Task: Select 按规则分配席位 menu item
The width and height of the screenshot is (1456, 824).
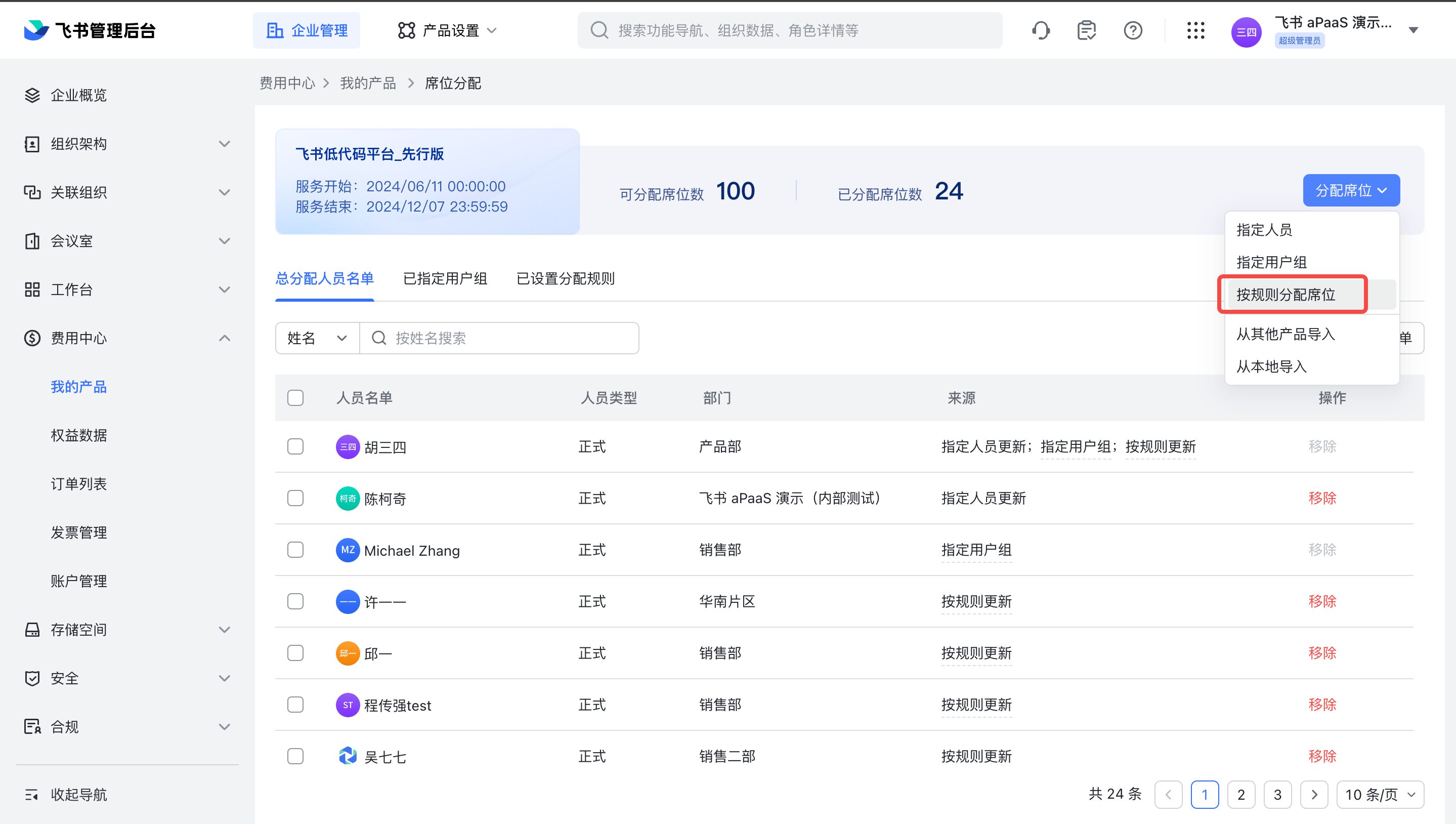Action: pyautogui.click(x=1312, y=294)
